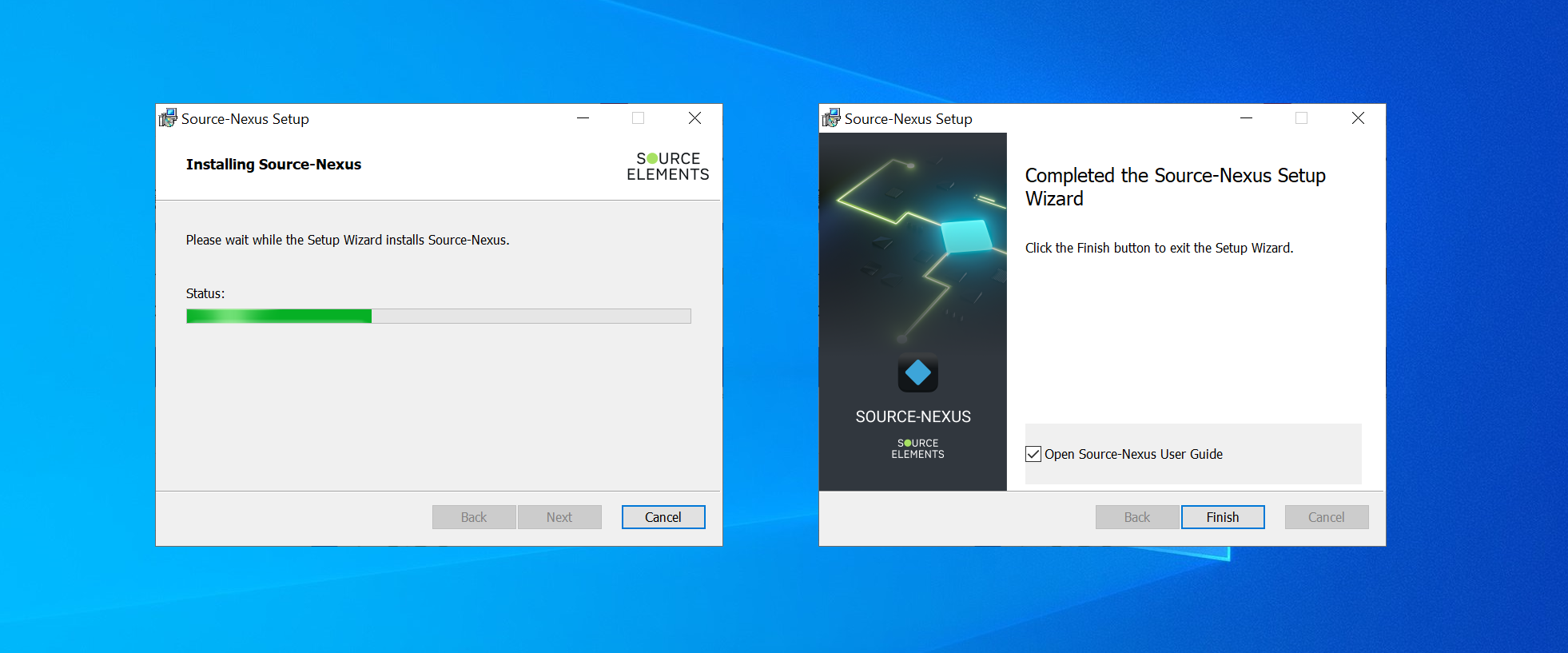
Task: Uncheck Open Source-Nexus User Guide checkbox
Action: coord(1033,454)
